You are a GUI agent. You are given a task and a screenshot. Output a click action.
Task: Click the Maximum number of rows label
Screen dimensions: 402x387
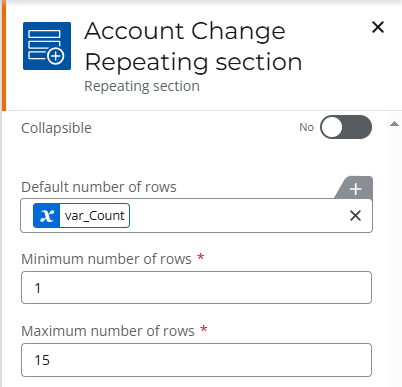(108, 331)
